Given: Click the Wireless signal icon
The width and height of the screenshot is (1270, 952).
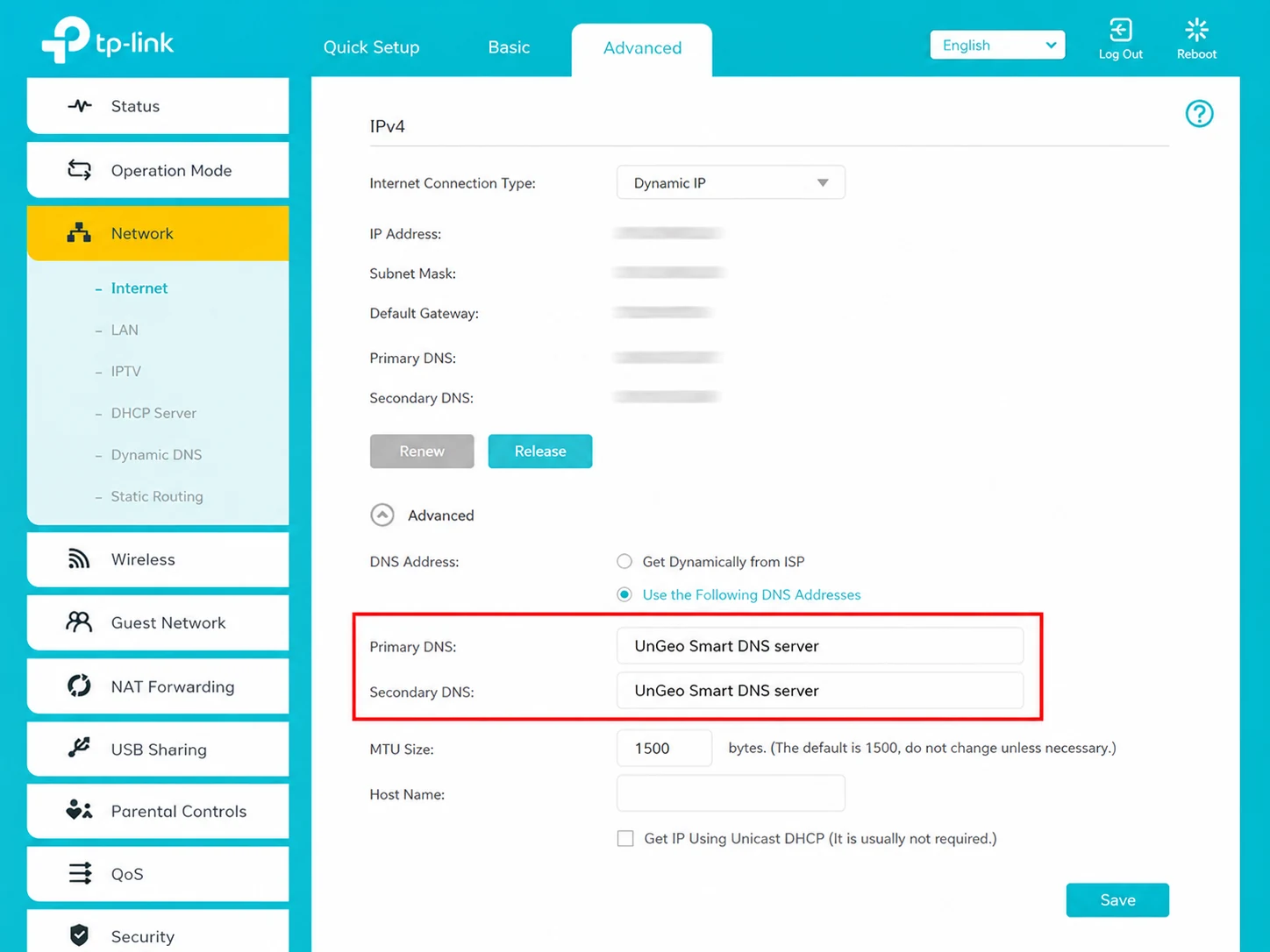Looking at the screenshot, I should [x=79, y=559].
